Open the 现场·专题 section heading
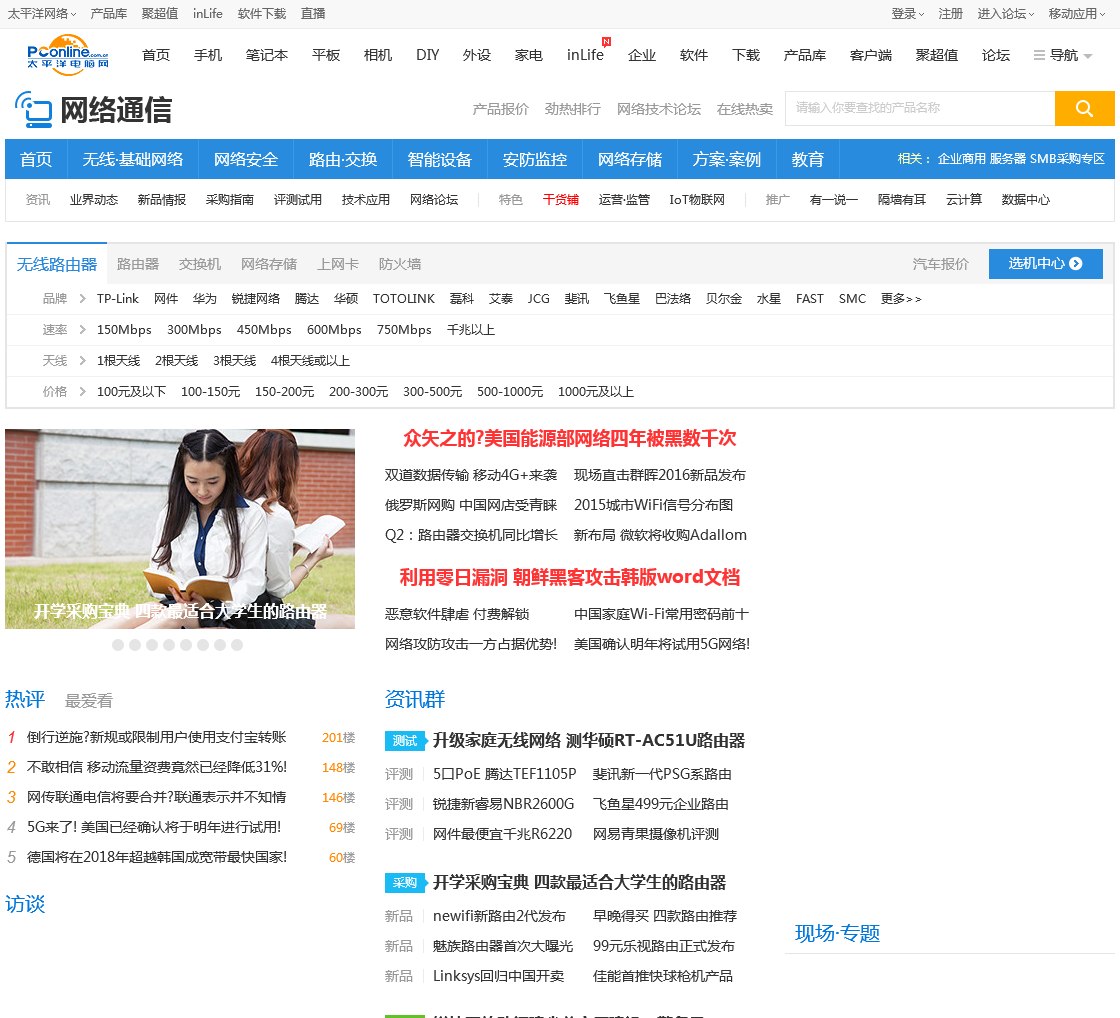The image size is (1120, 1018). pos(837,934)
